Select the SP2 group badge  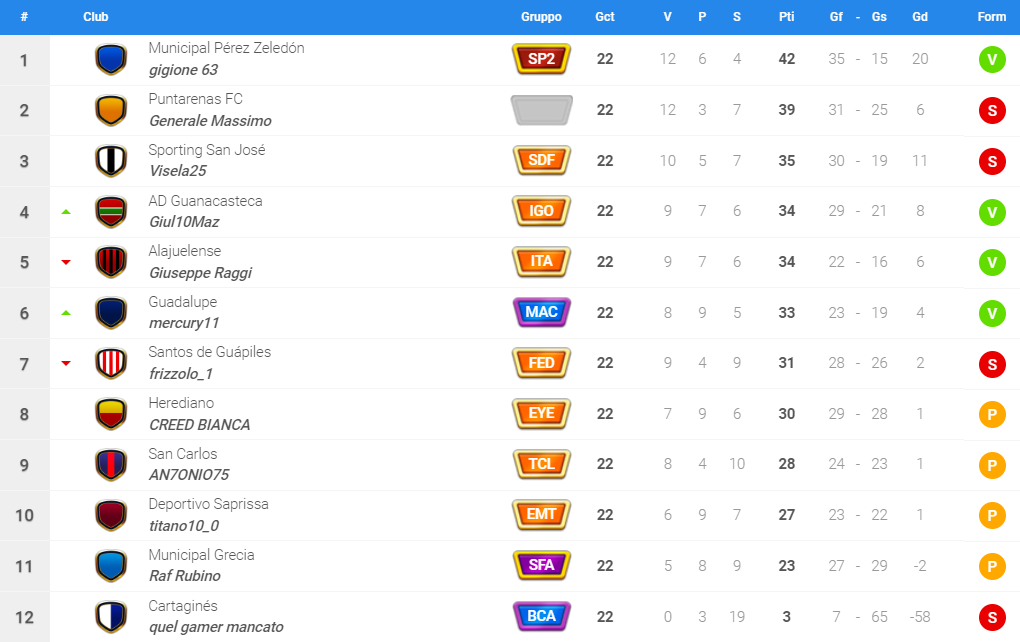pyautogui.click(x=541, y=59)
